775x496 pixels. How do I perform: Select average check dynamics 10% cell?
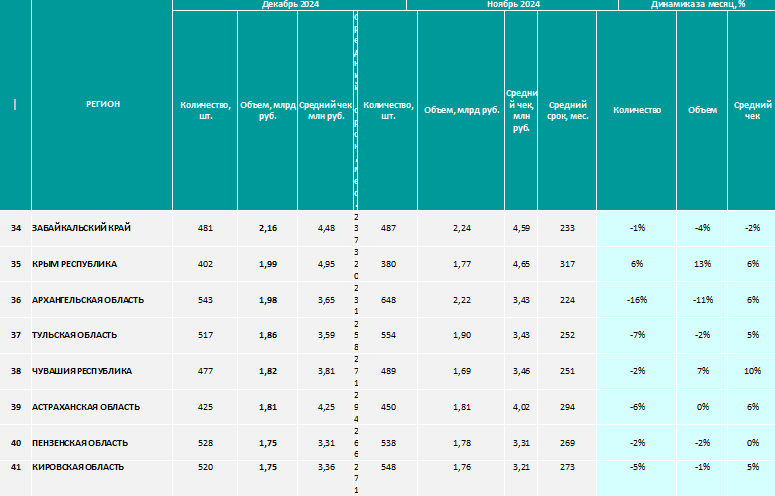click(x=752, y=371)
